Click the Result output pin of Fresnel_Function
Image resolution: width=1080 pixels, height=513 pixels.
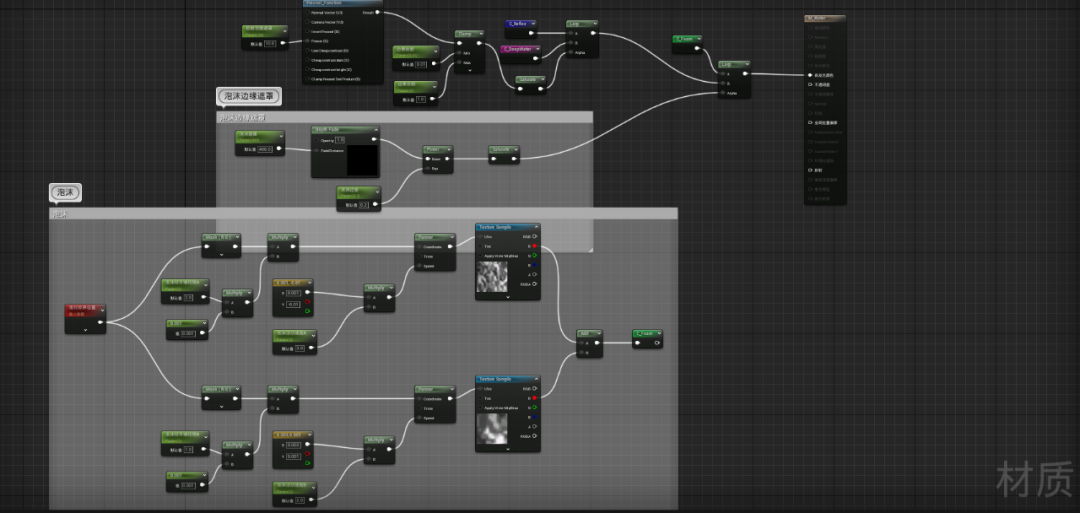pos(377,12)
